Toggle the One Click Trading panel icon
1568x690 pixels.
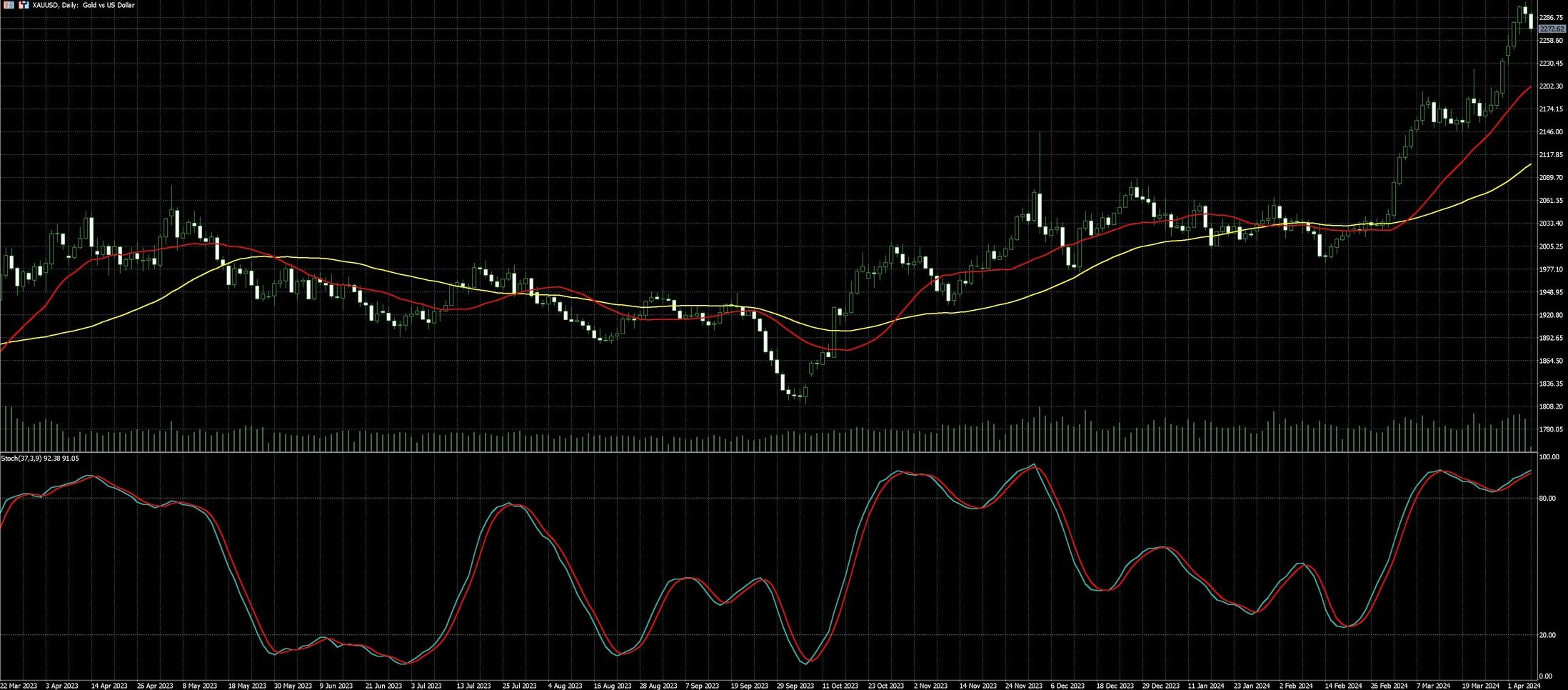[x=24, y=5]
